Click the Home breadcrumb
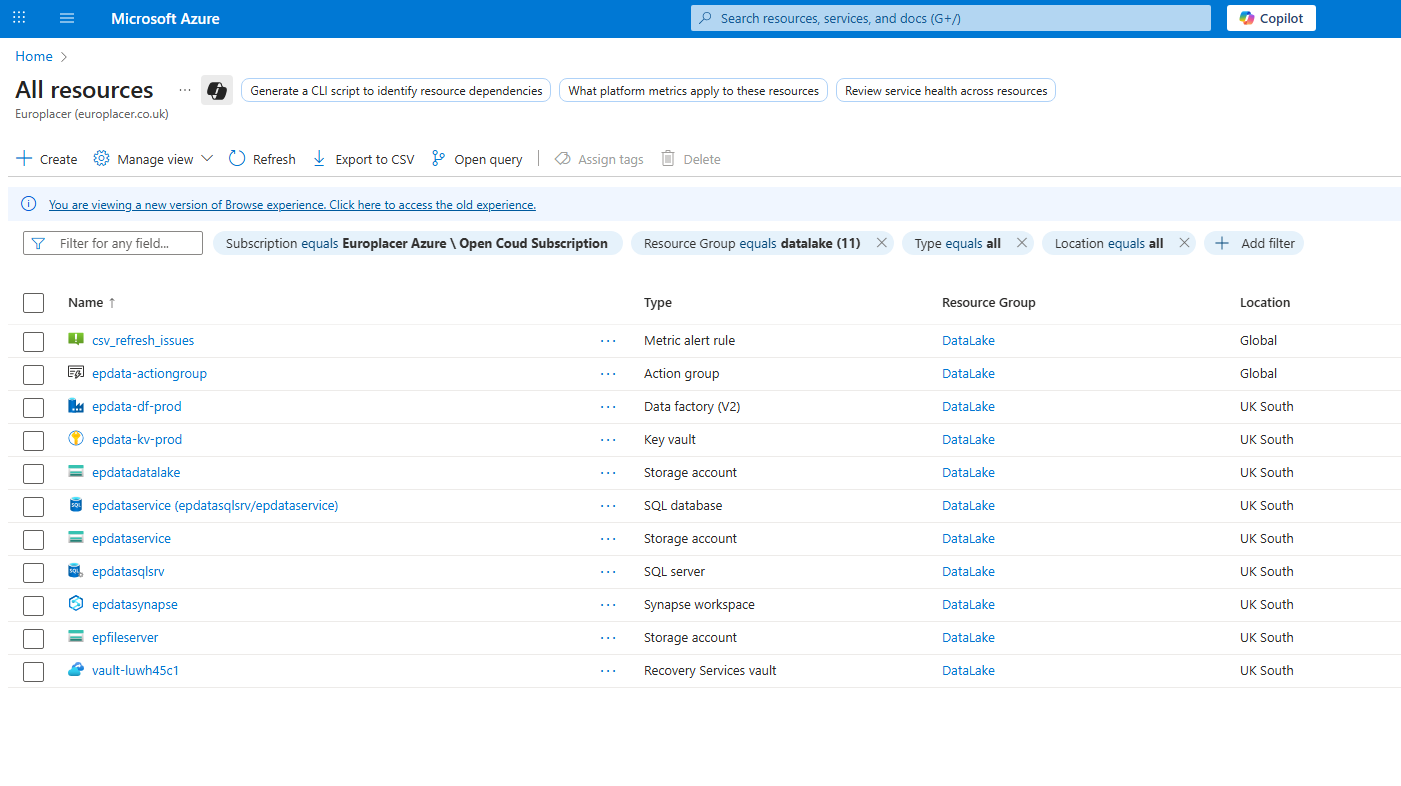1401x786 pixels. [34, 56]
